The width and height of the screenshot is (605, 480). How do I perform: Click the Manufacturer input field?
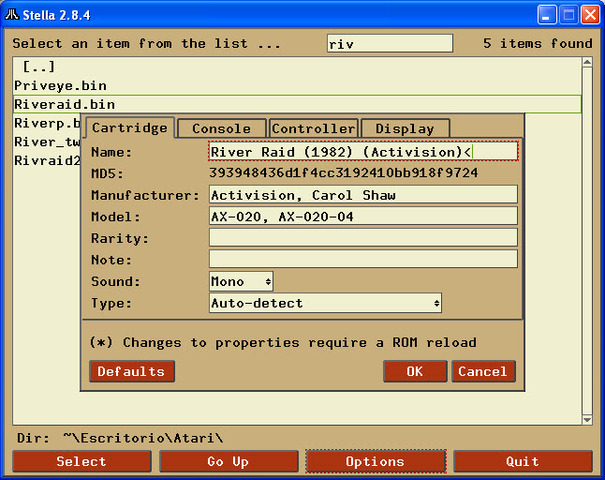(x=363, y=195)
